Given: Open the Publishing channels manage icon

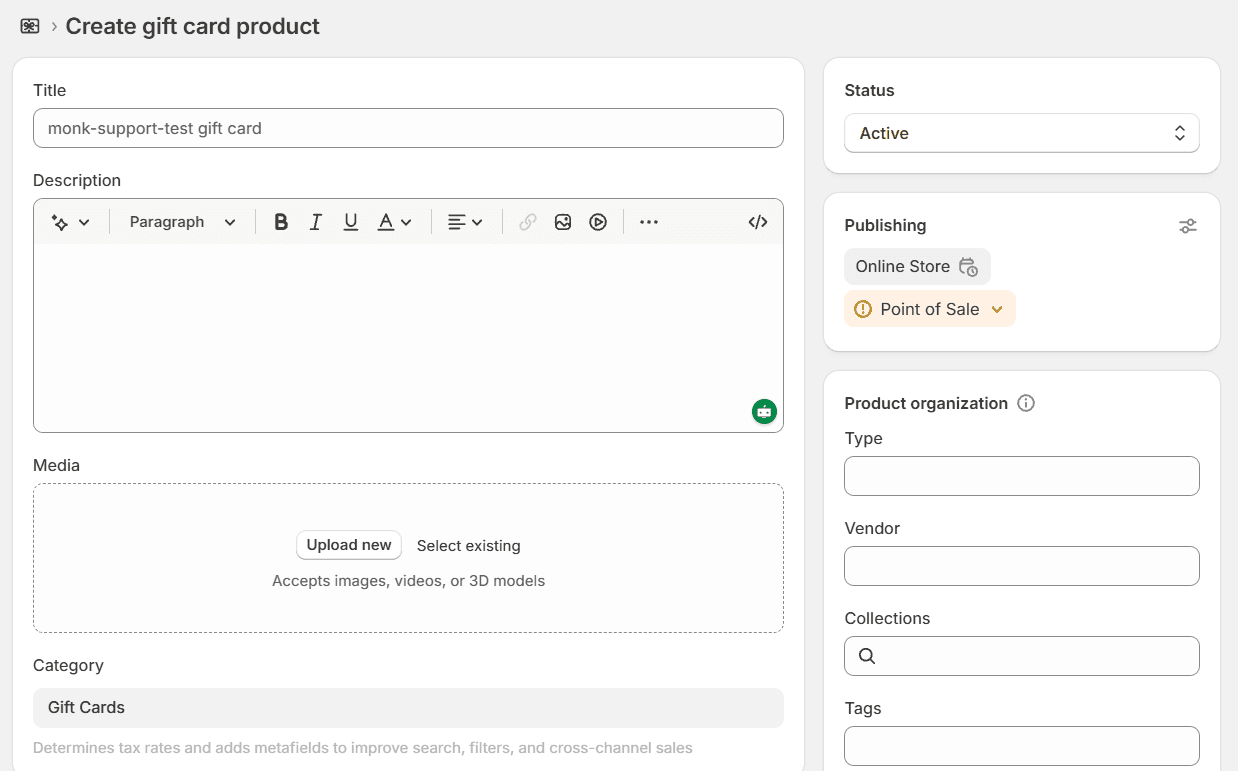Looking at the screenshot, I should coord(1187,226).
